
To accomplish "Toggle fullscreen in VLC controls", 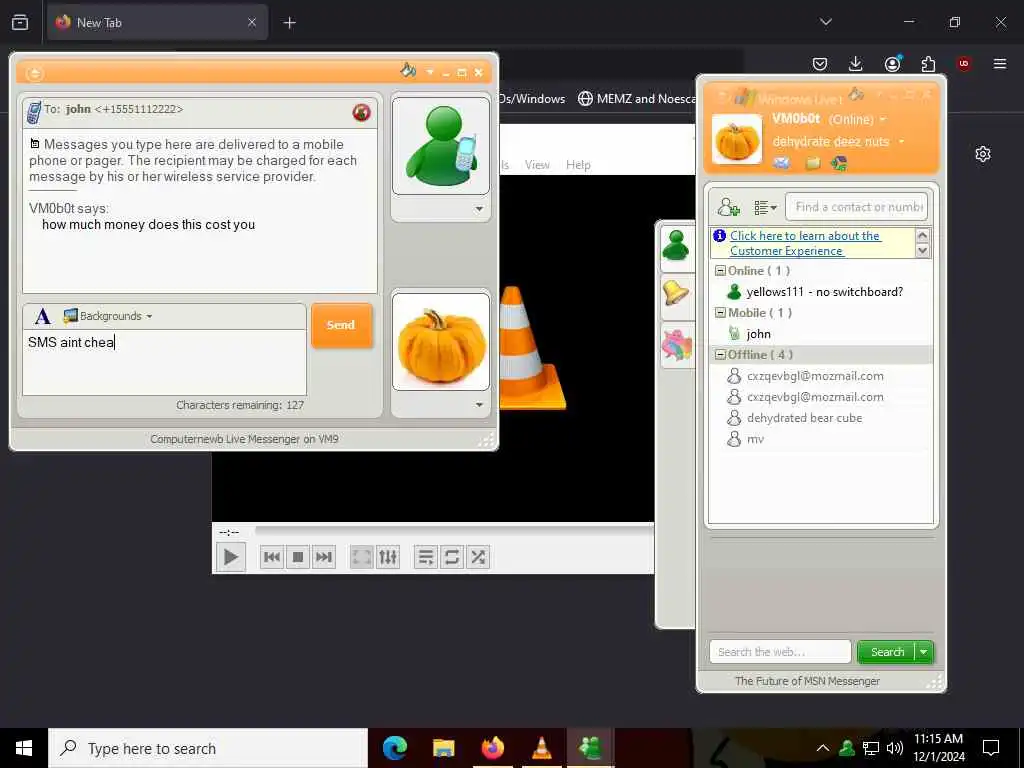I will coord(362,557).
